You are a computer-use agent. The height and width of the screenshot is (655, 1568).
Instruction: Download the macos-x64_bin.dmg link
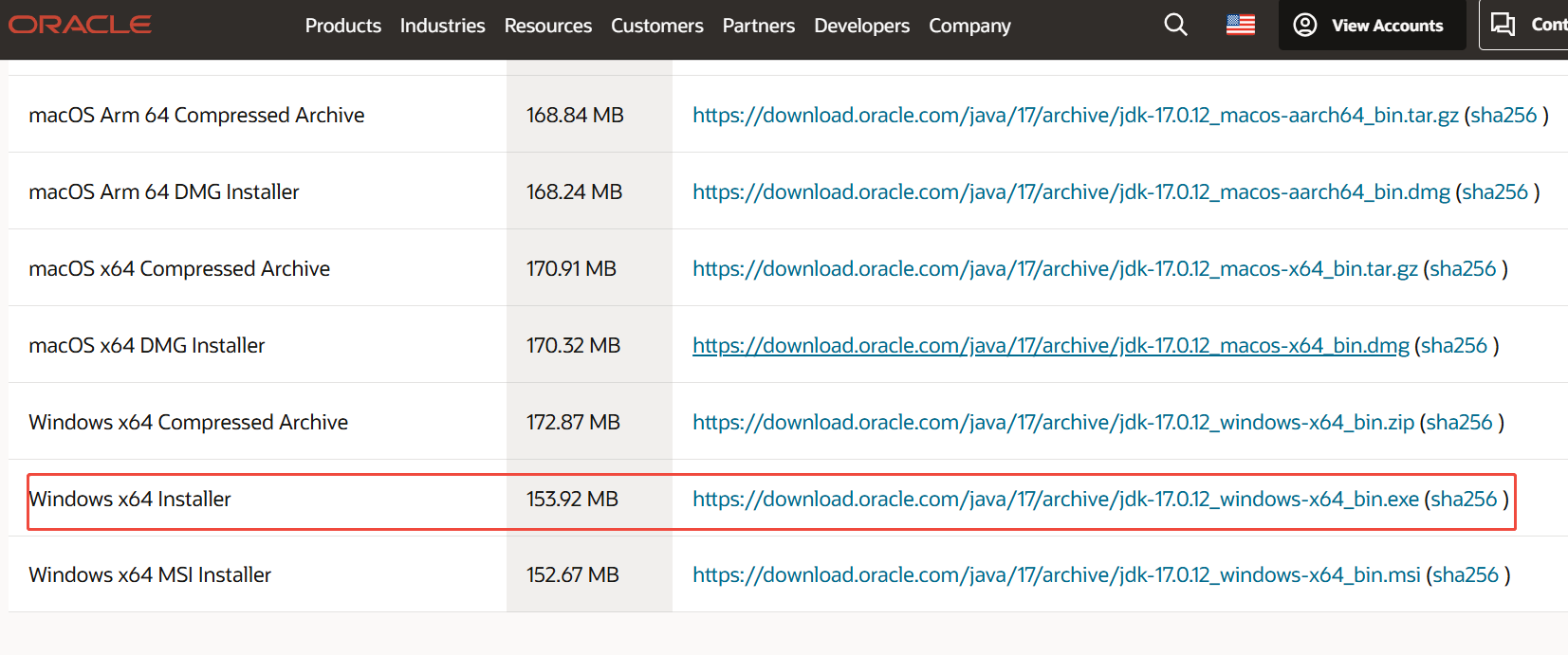pyautogui.click(x=1051, y=345)
